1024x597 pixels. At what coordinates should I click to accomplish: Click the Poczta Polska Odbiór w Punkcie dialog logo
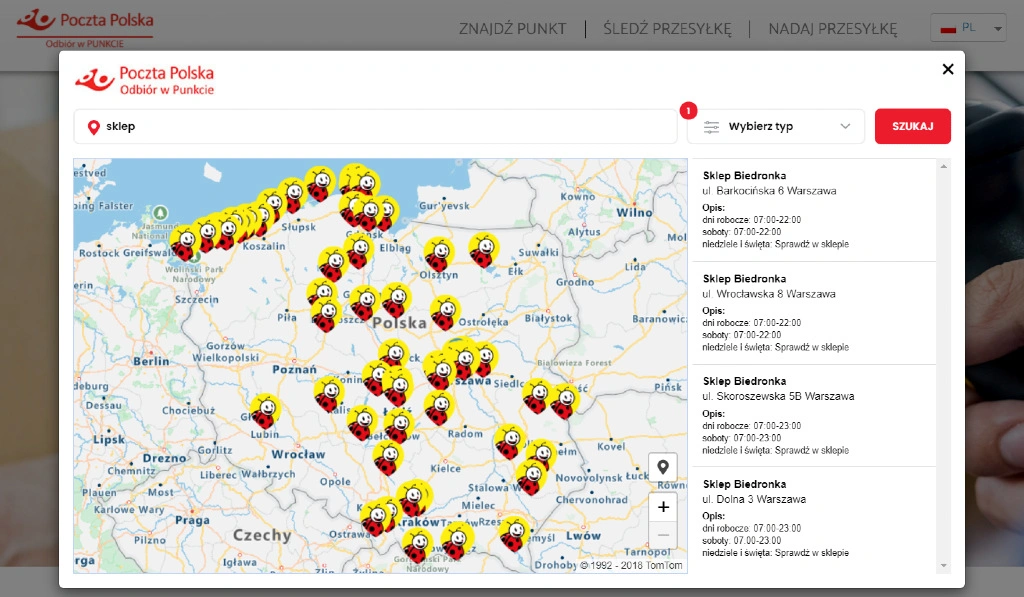click(x=145, y=80)
